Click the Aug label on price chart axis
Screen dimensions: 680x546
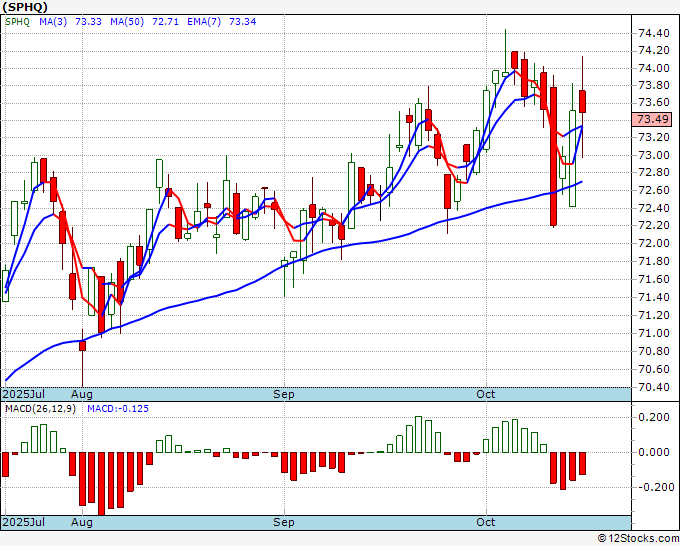pos(82,394)
